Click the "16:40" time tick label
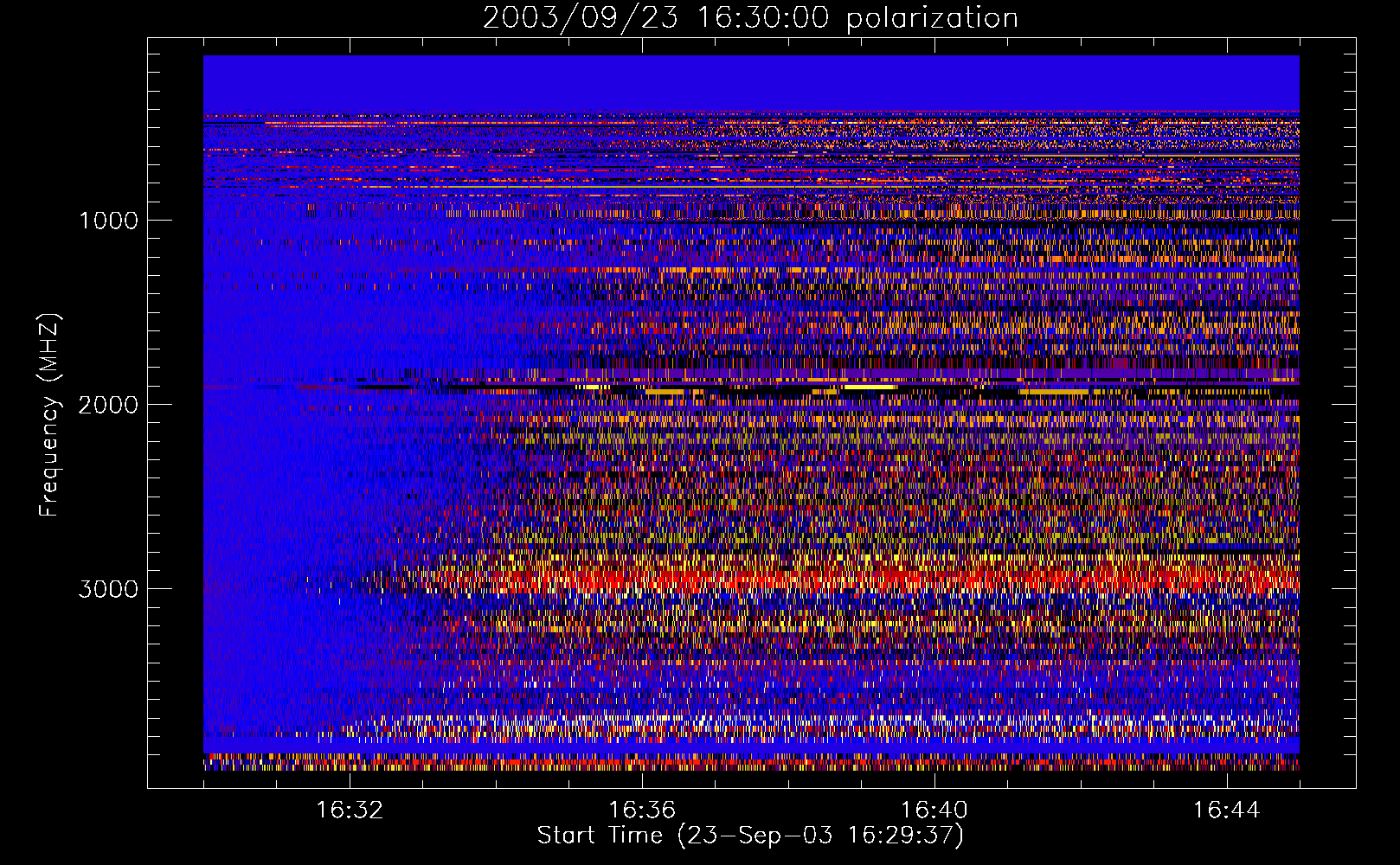1400x865 pixels. 934,810
